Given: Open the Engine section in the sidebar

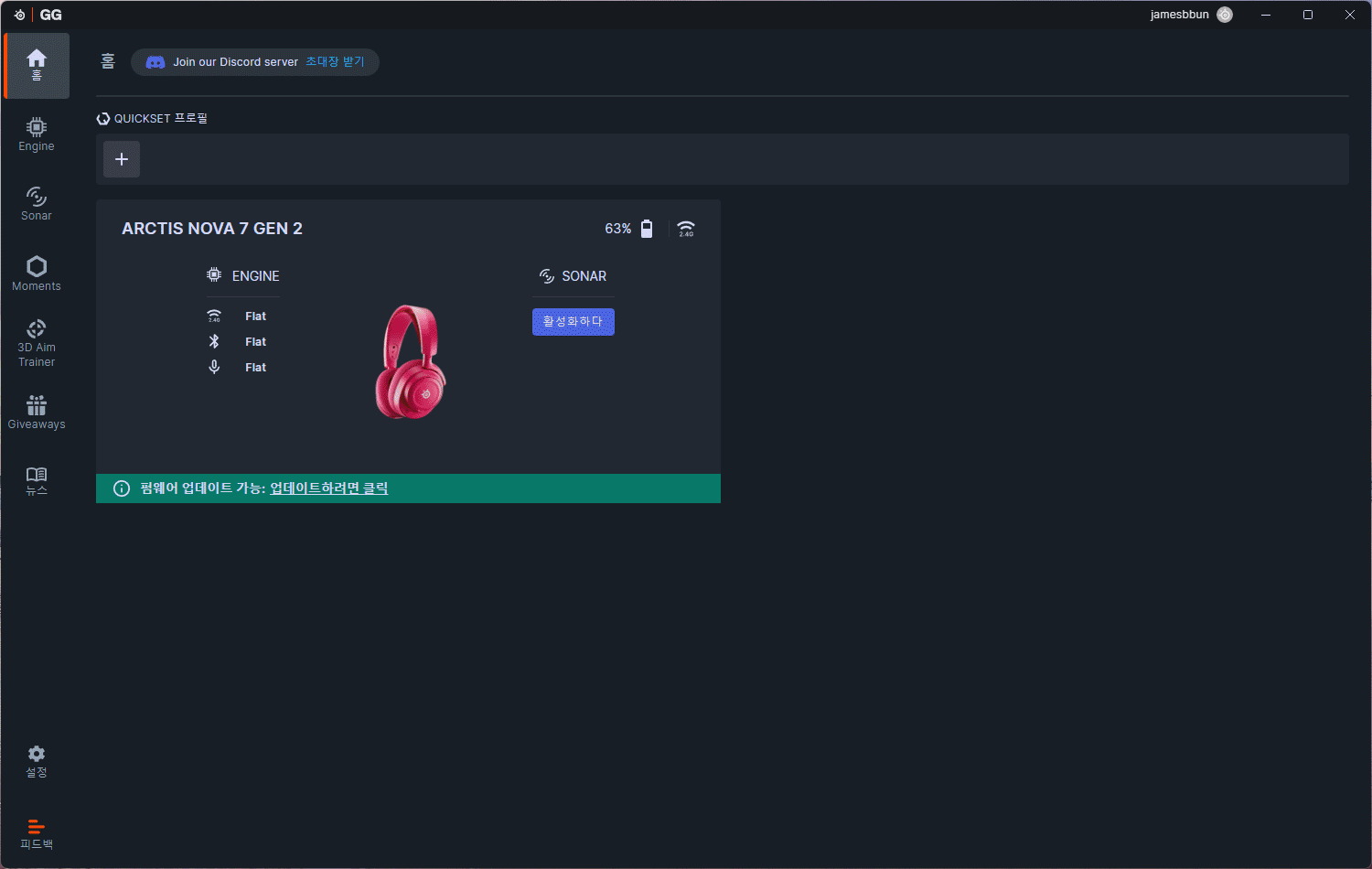Looking at the screenshot, I should tap(37, 134).
